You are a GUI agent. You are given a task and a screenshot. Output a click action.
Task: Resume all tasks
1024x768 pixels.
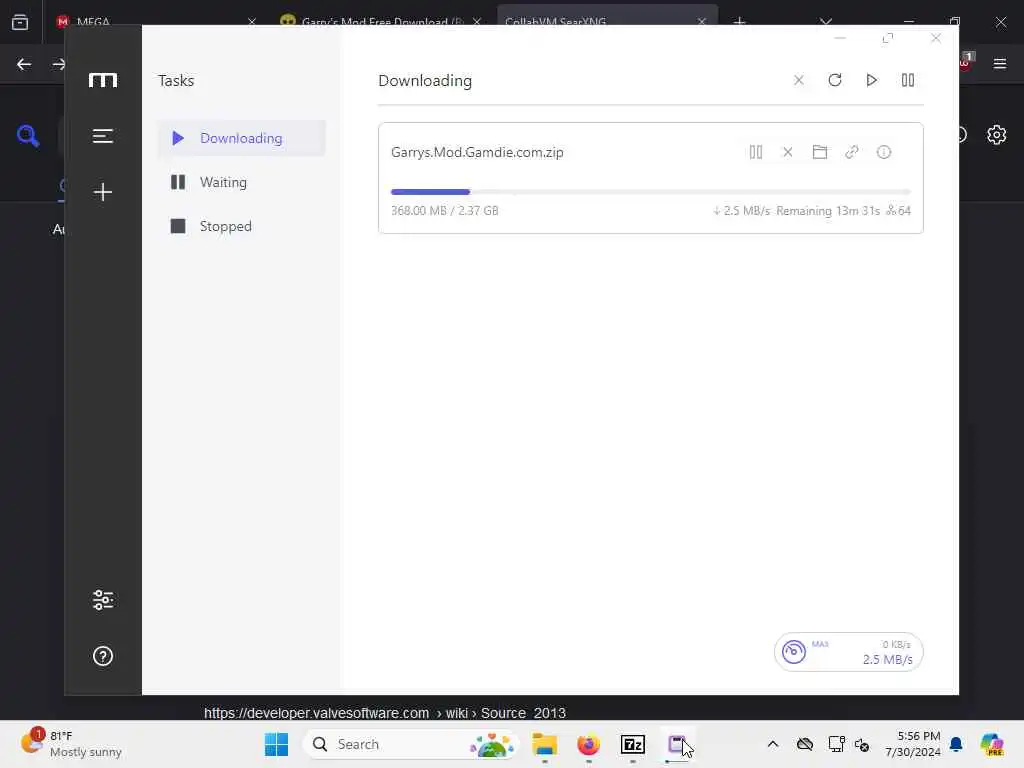coord(871,80)
